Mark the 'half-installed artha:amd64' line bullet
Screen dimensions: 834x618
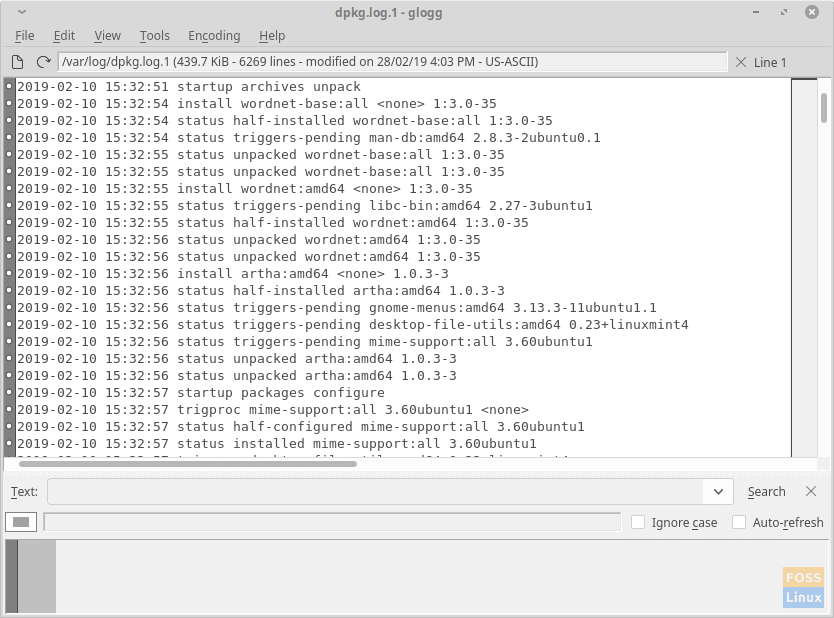point(9,290)
